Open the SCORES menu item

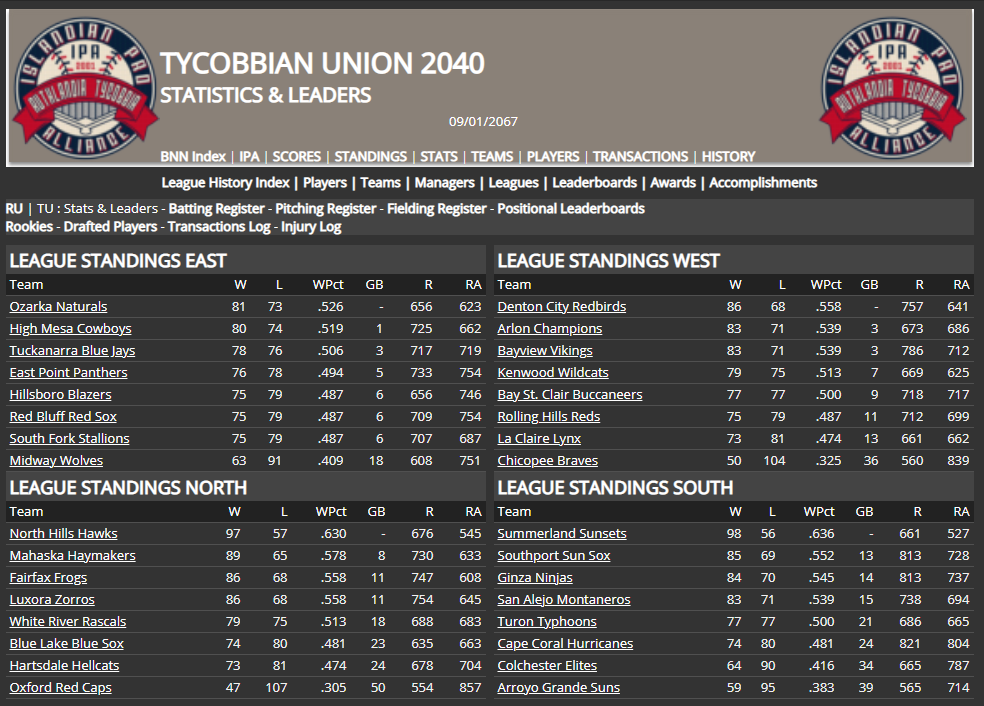[296, 156]
